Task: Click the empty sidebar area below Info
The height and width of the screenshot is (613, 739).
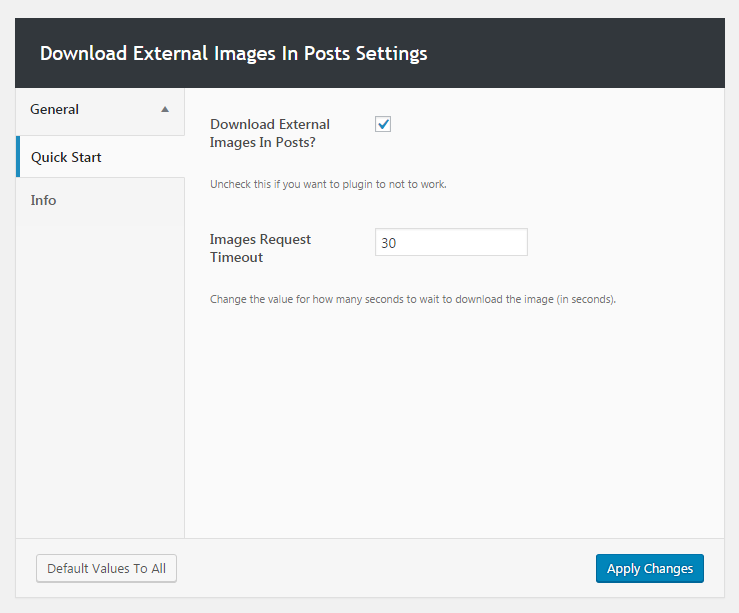Action: [x=100, y=380]
